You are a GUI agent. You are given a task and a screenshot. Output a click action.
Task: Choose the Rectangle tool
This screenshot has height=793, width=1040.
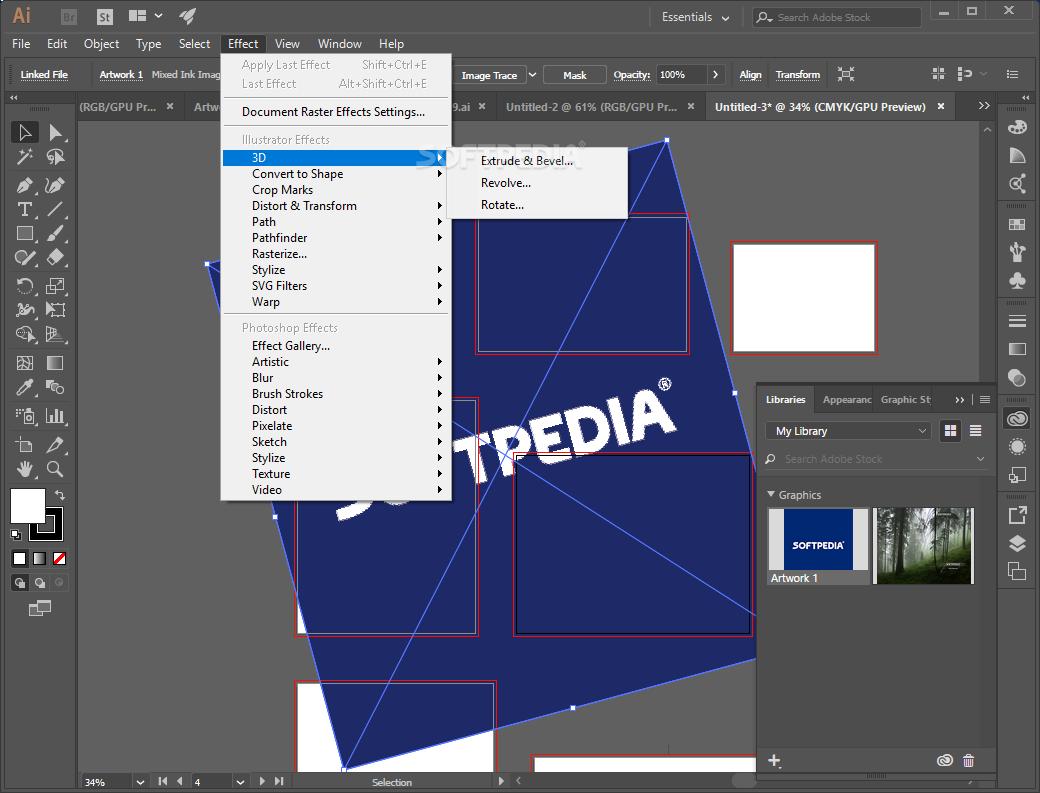coord(25,233)
